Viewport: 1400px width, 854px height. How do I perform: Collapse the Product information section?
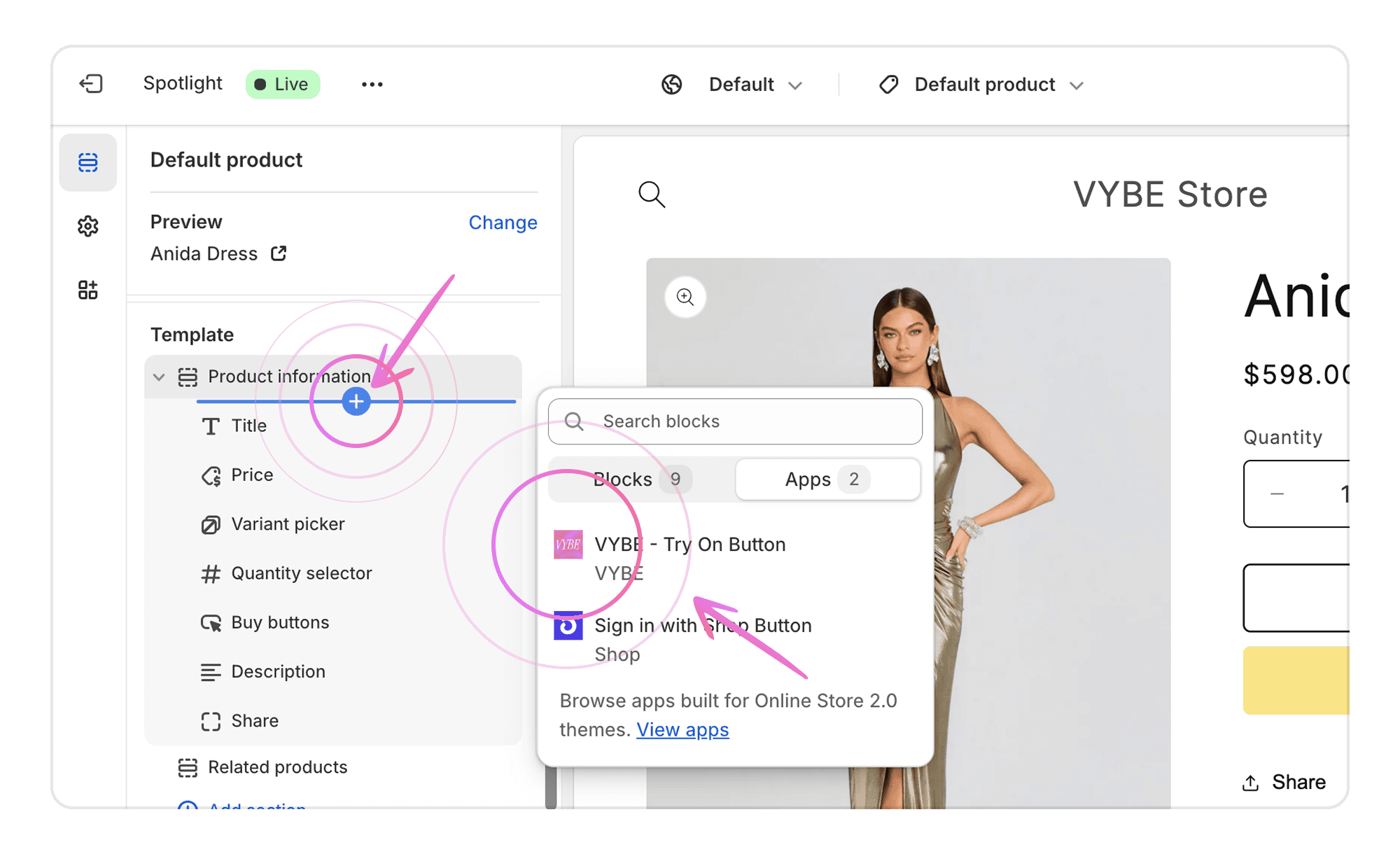click(x=159, y=377)
